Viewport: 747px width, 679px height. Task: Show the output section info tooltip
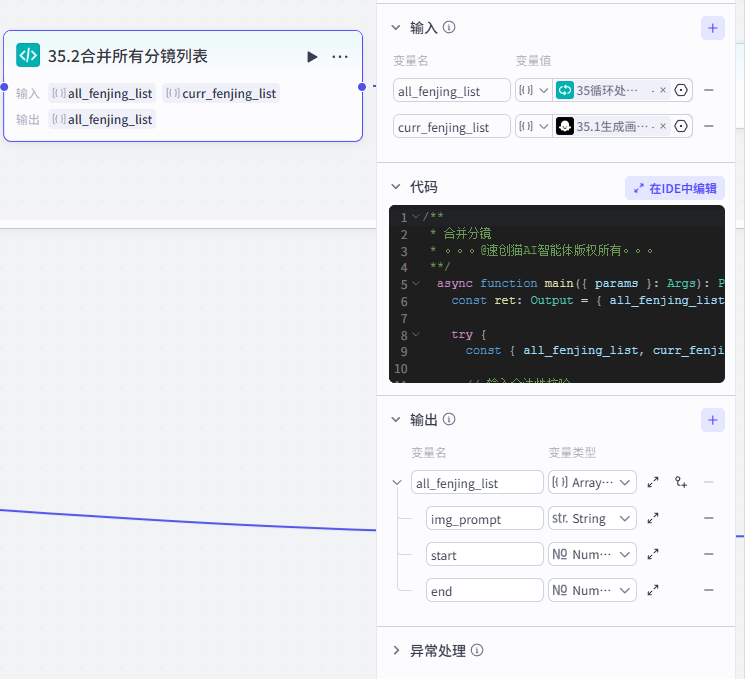click(449, 419)
